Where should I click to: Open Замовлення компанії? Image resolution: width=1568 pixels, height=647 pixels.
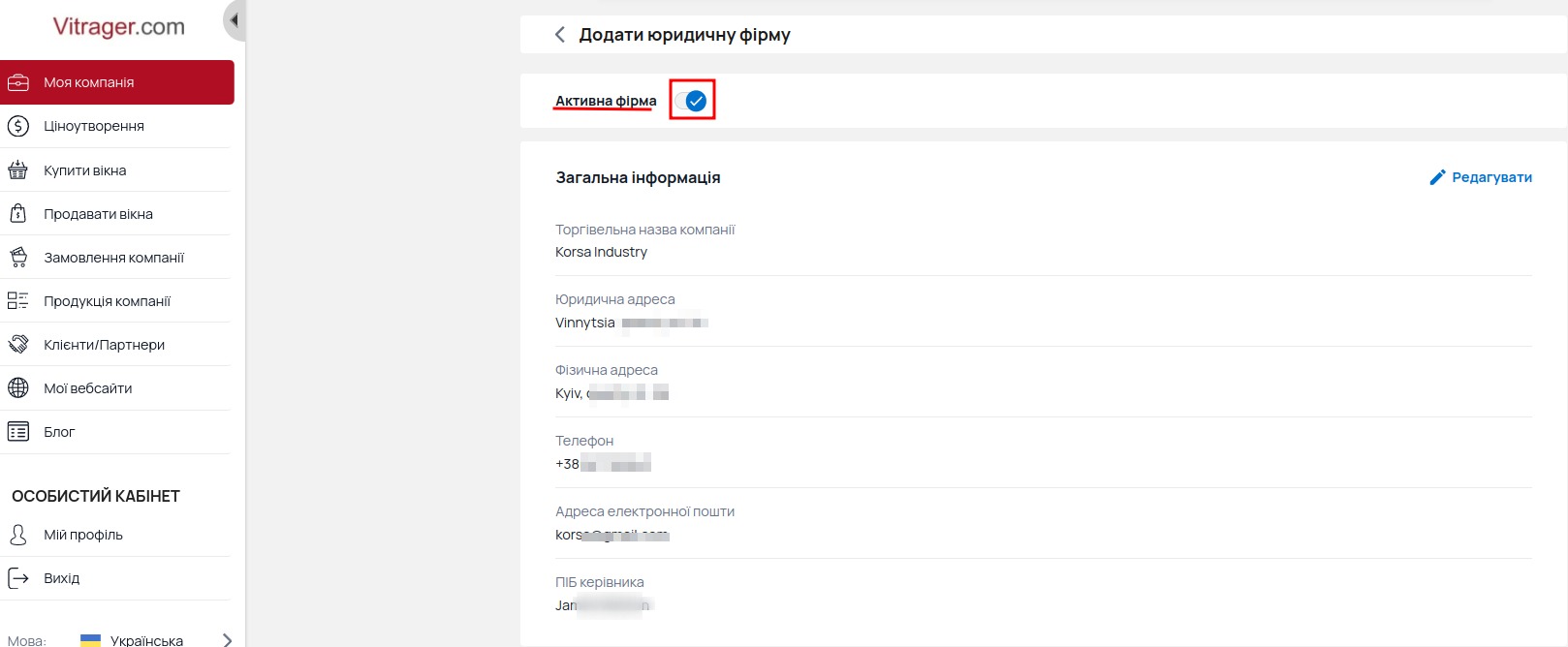tap(113, 258)
